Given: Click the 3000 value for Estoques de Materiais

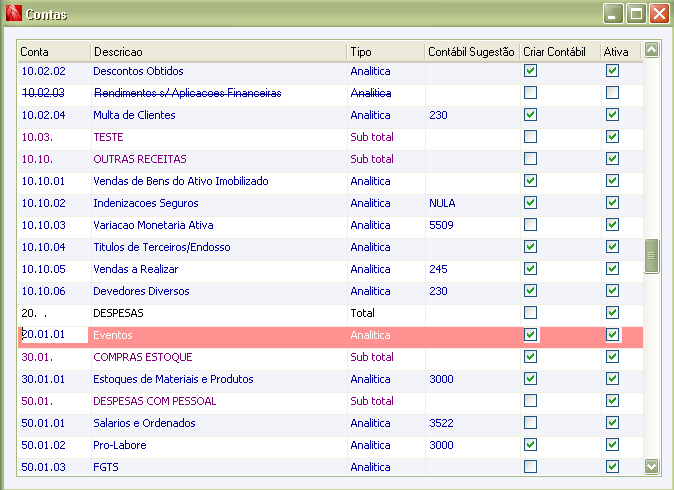Looking at the screenshot, I should 441,379.
